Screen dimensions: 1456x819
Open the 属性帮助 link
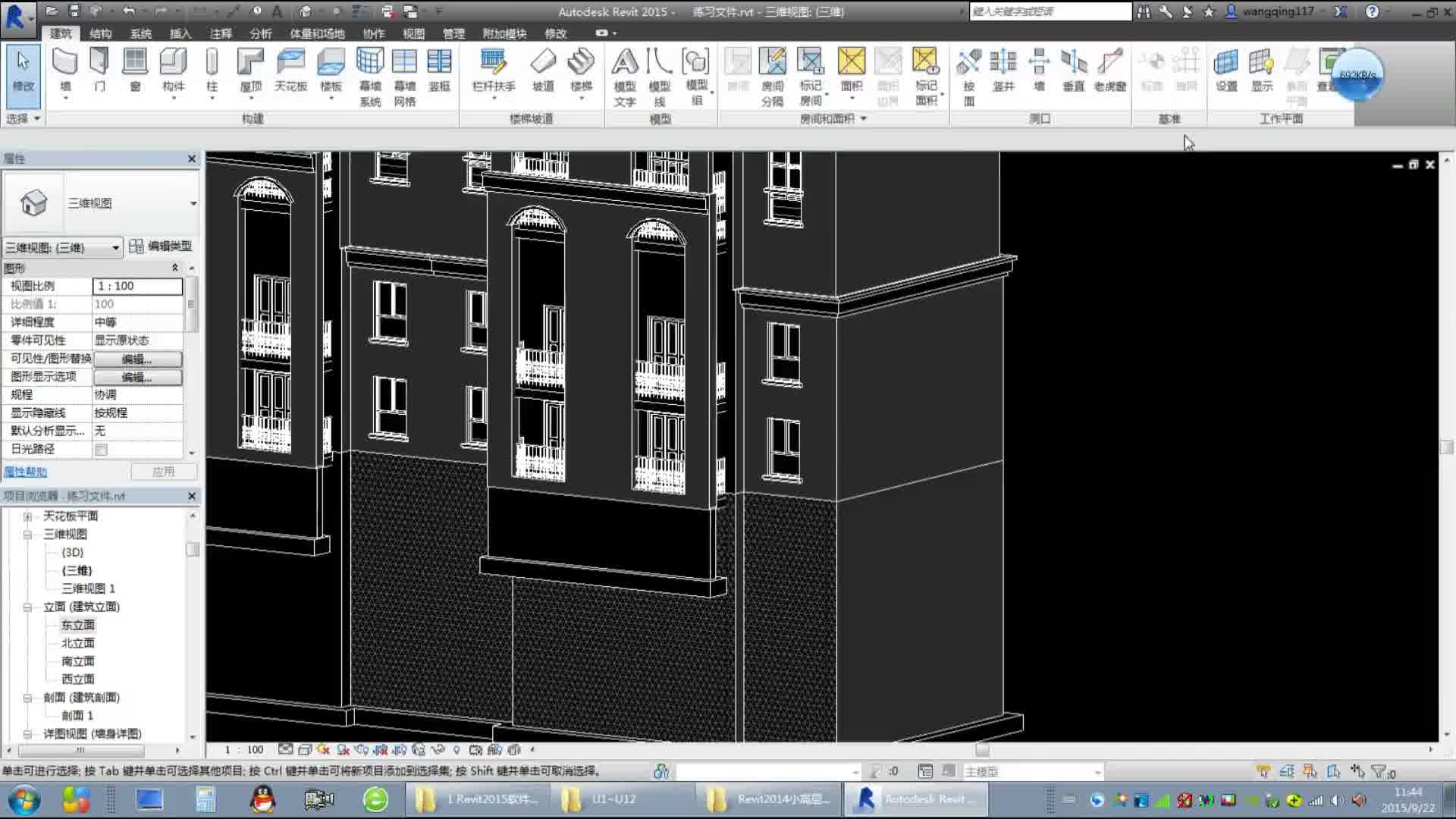(x=26, y=472)
